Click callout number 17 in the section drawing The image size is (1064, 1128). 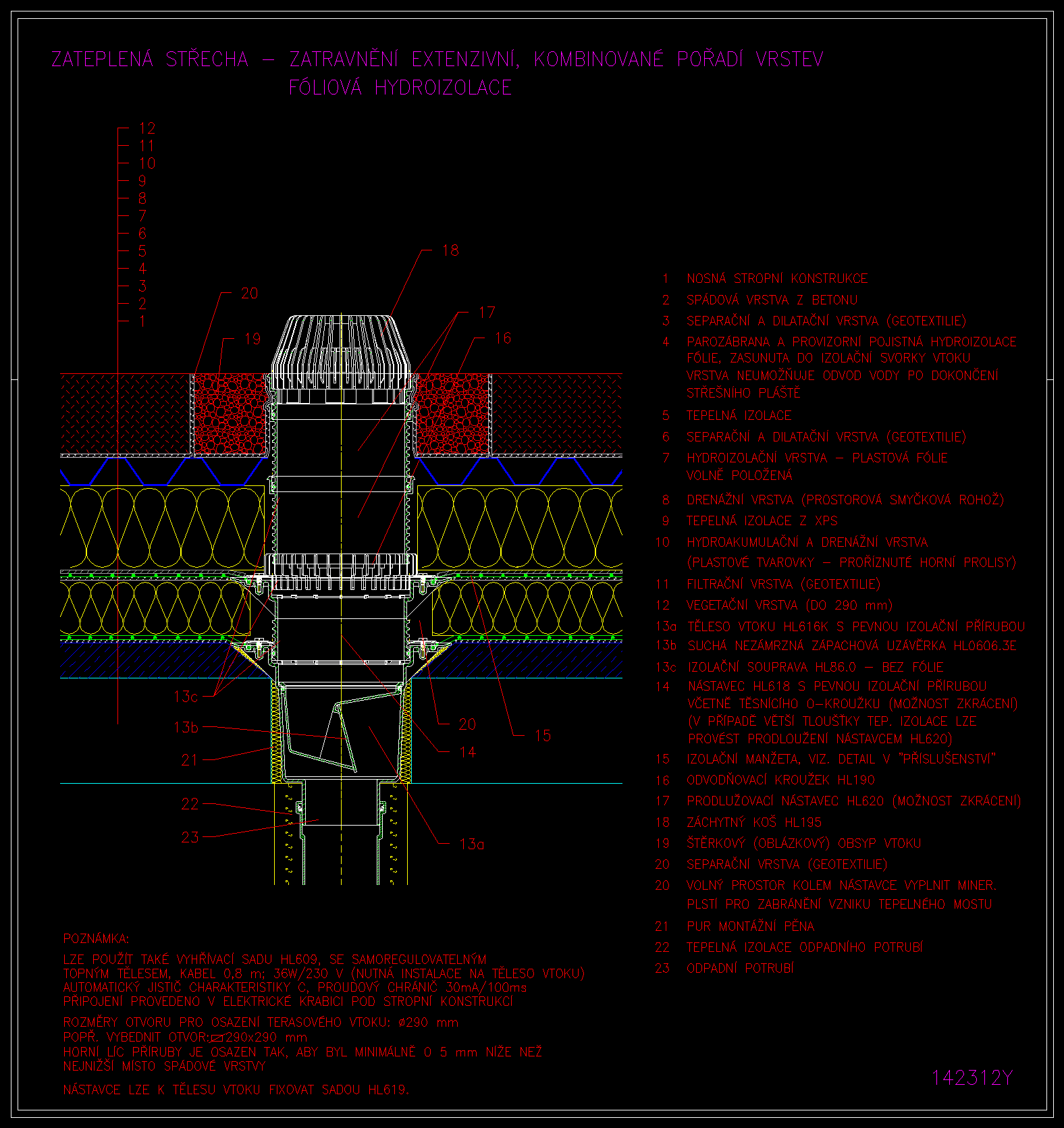[x=487, y=313]
